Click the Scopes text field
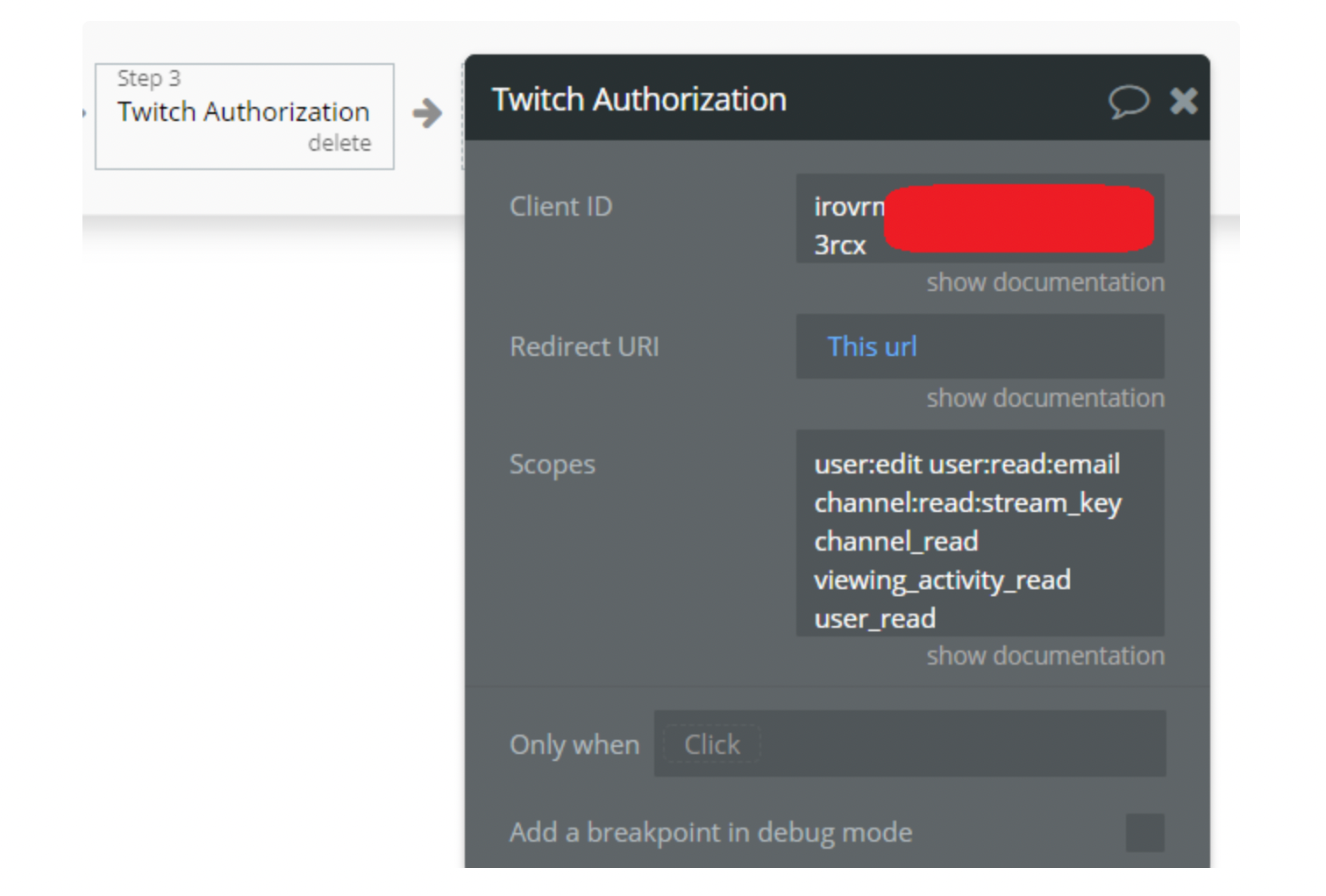Viewport: 1326px width, 896px height. pyautogui.click(x=980, y=533)
